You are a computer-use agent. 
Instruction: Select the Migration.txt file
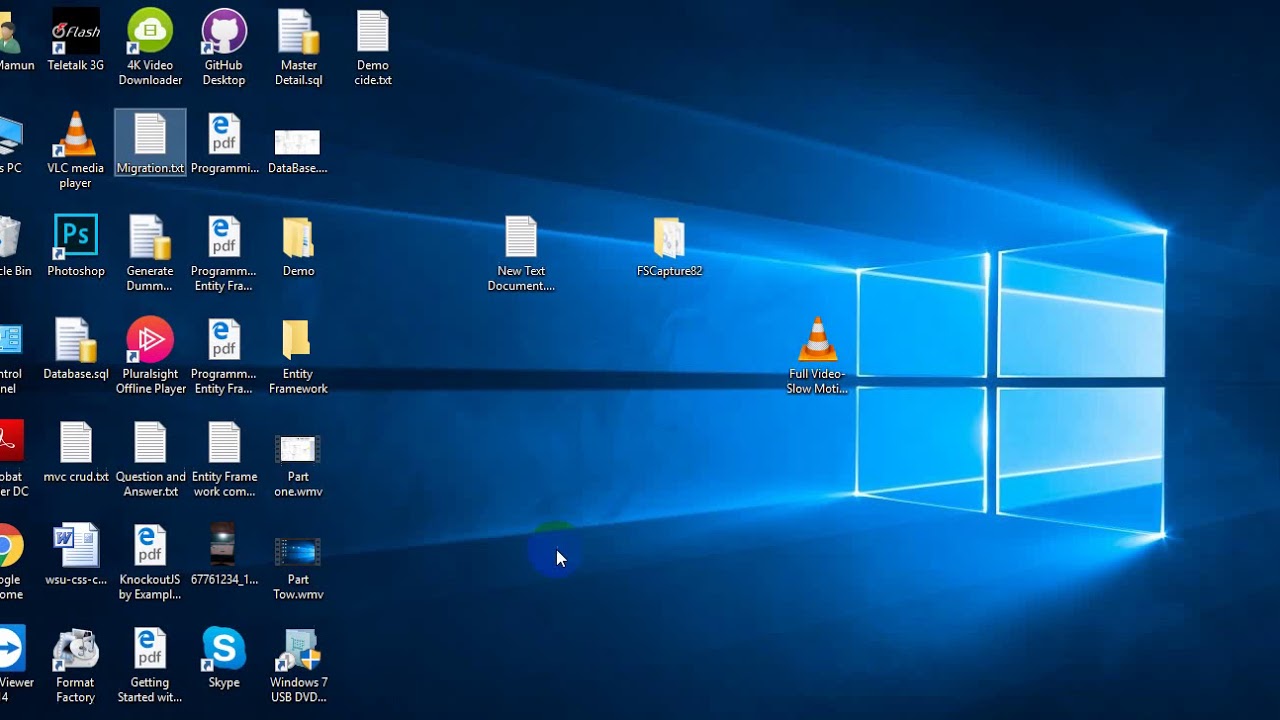pos(150,144)
